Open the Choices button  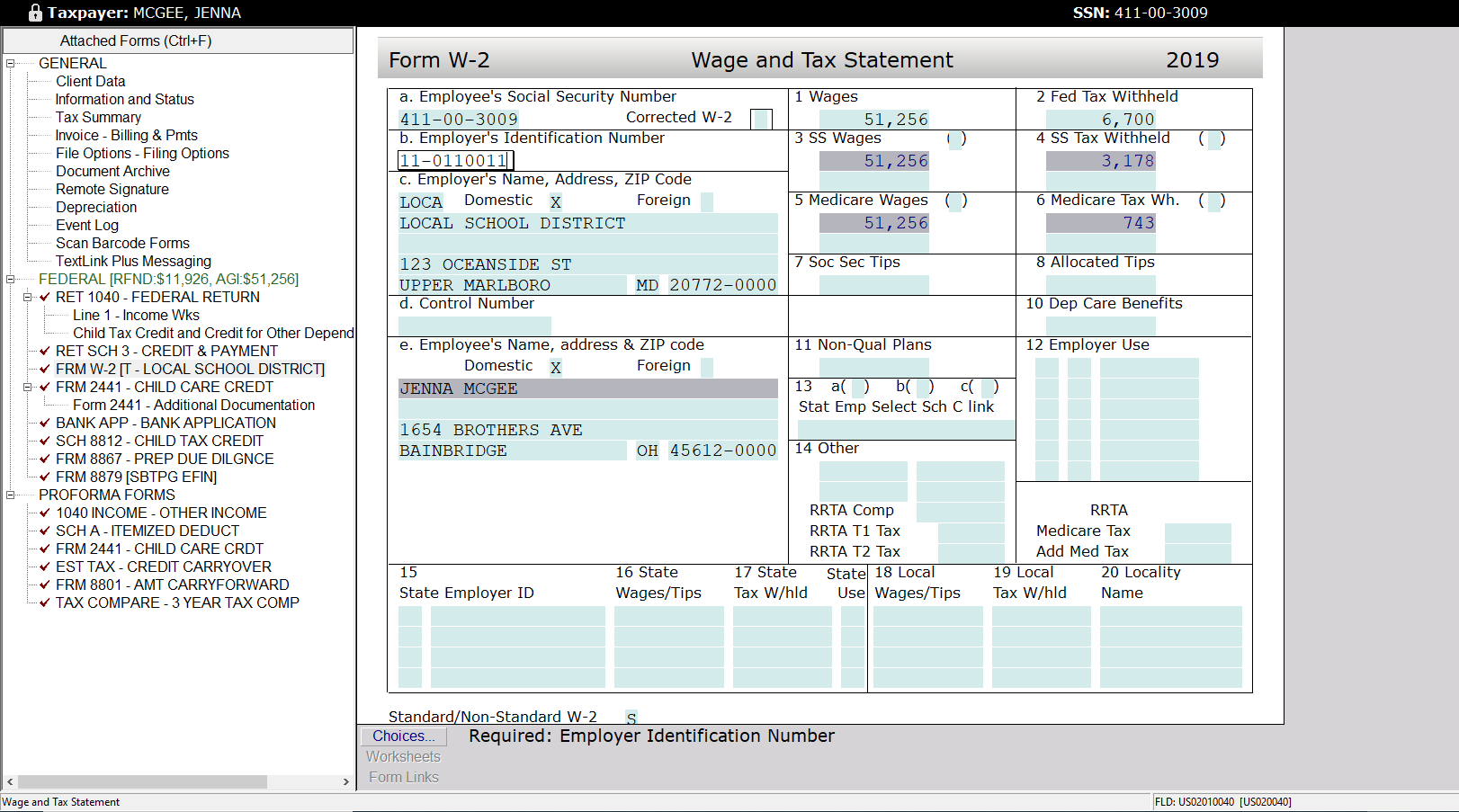point(403,736)
